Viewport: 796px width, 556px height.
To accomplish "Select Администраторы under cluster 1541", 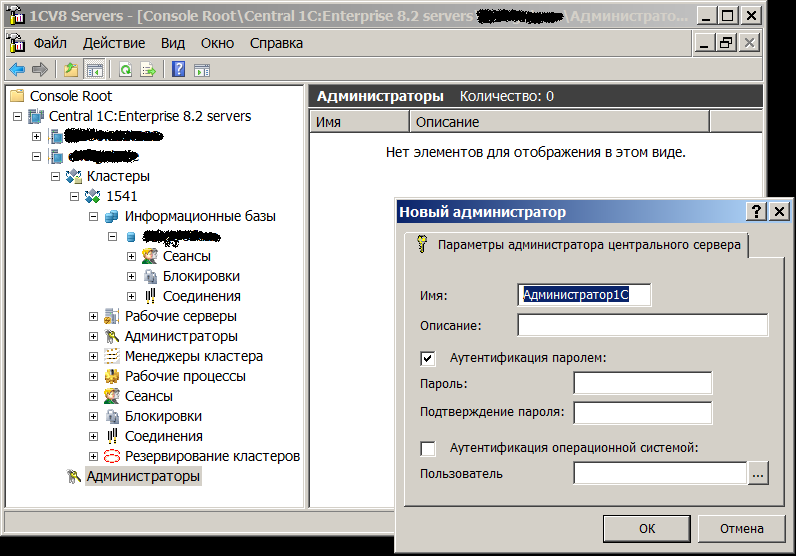I will pyautogui.click(x=181, y=336).
